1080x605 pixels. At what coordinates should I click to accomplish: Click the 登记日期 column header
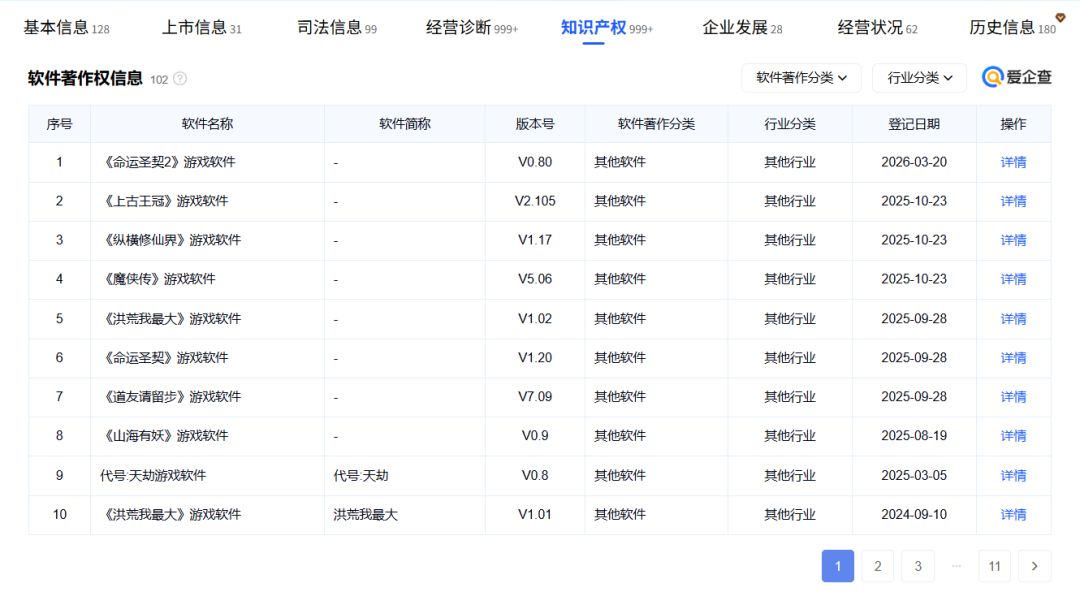tap(914, 124)
